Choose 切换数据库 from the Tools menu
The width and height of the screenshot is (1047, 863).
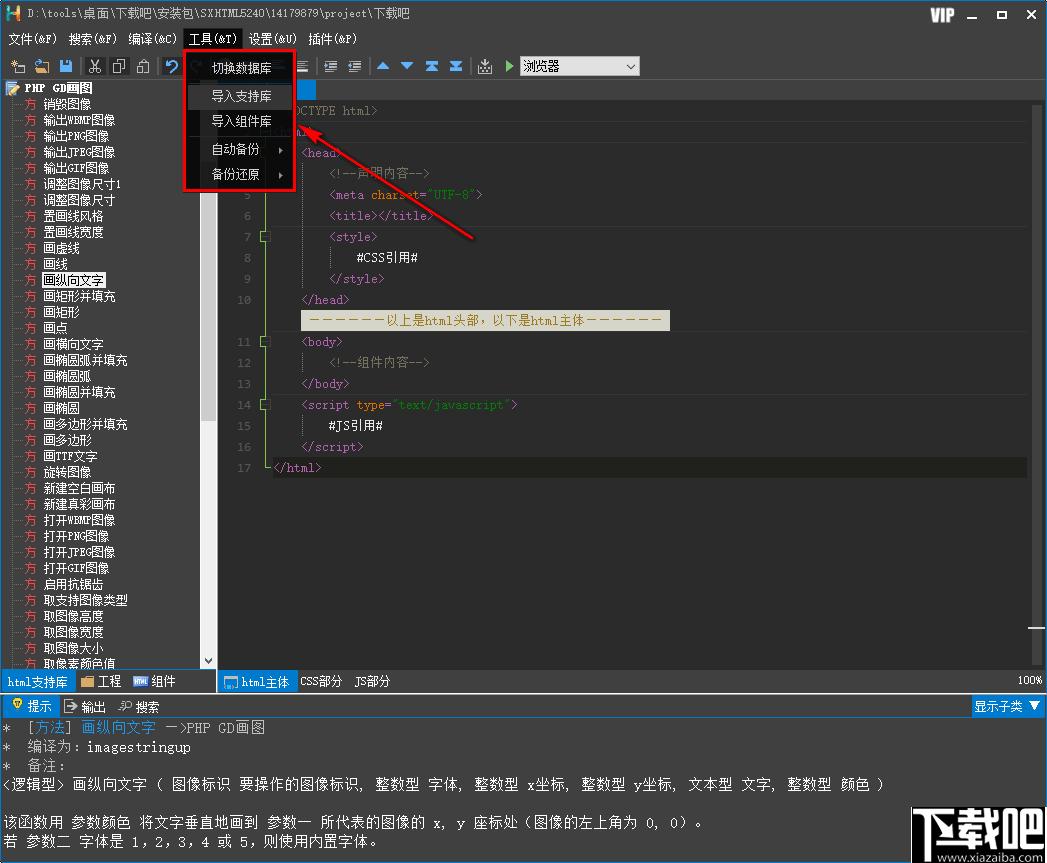(x=240, y=68)
